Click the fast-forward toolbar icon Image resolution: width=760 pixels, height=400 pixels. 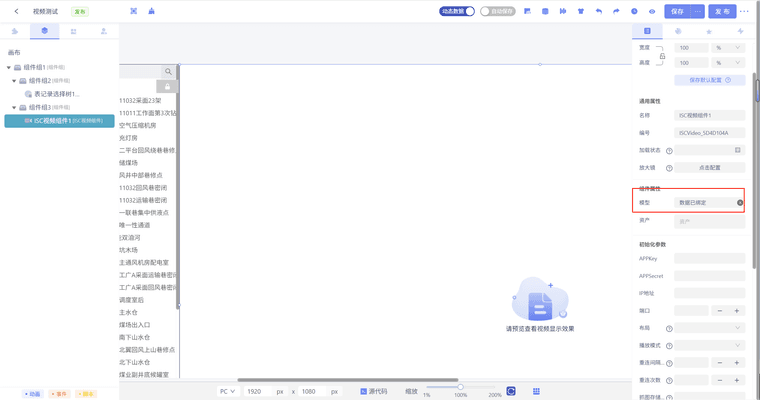563,11
